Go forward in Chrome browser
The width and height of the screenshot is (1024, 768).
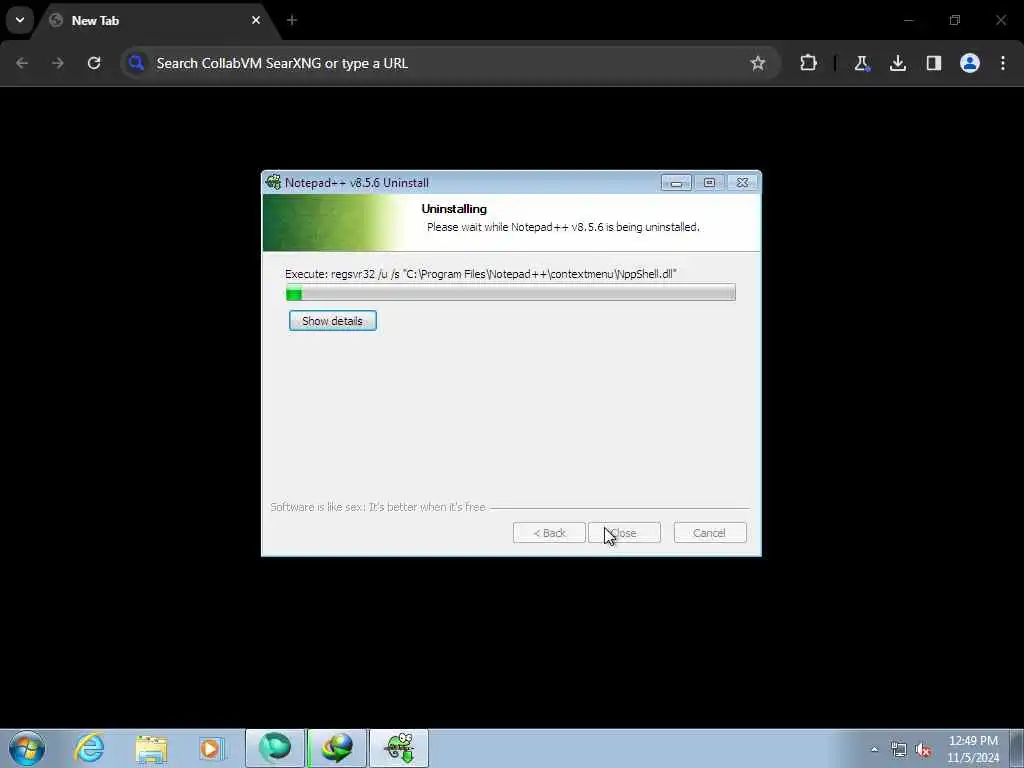click(x=58, y=63)
